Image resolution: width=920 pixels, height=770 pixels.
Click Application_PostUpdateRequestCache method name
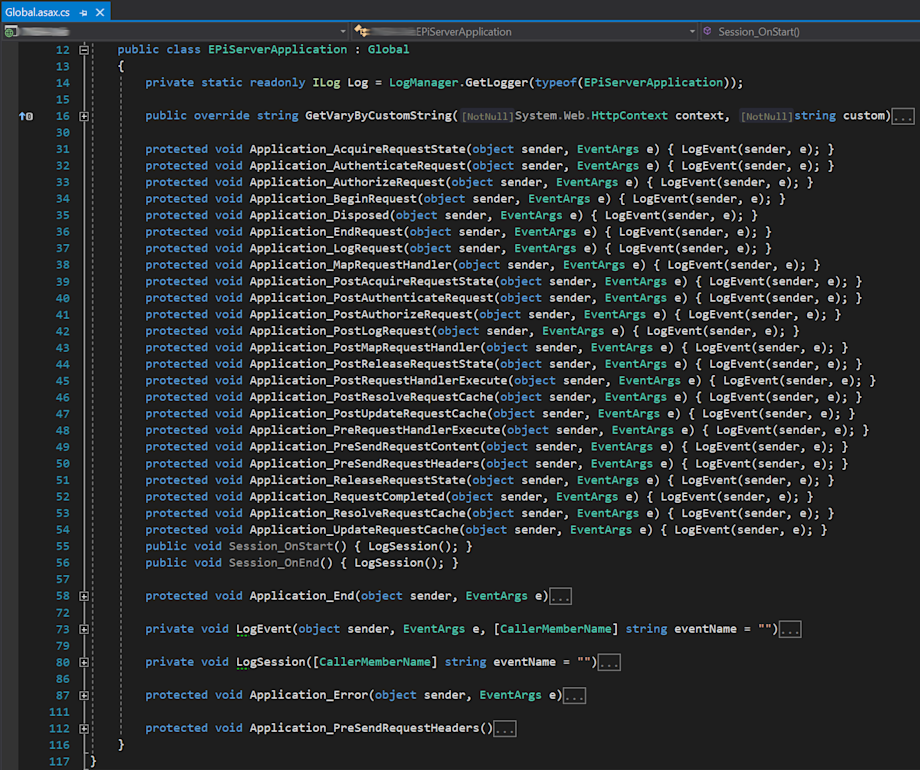tap(368, 414)
